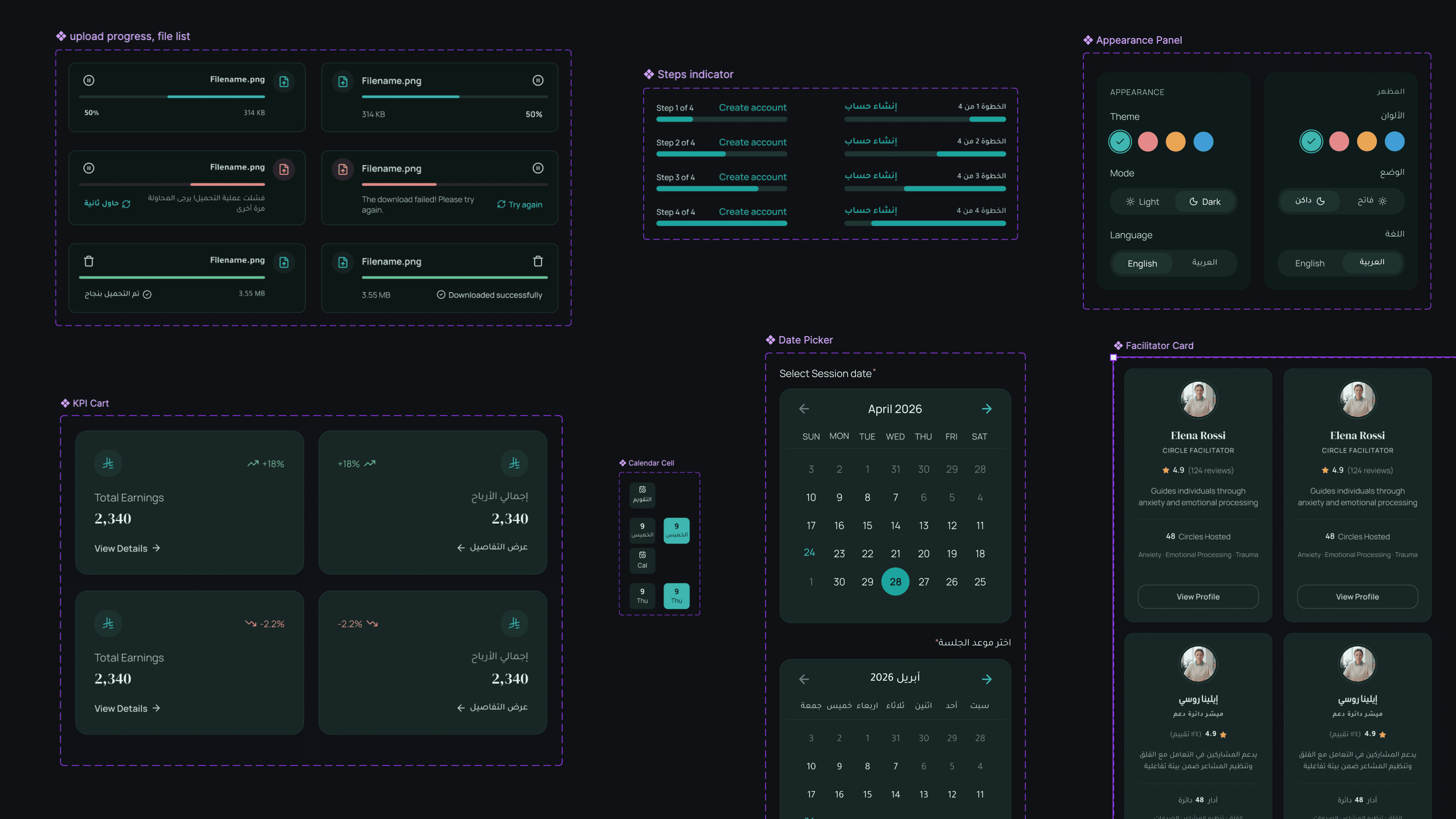Open View Details on -2.2% Total Earnings
This screenshot has height=819, width=1456.
[x=127, y=708]
